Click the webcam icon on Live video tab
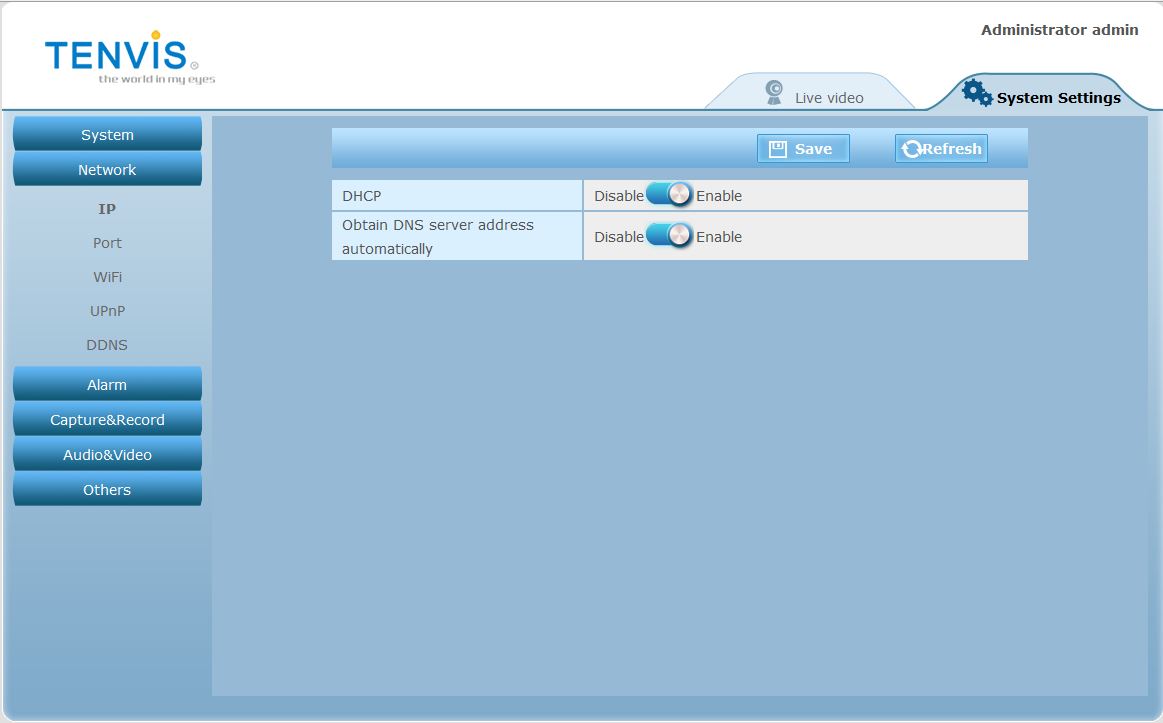The image size is (1163, 723). coord(774,93)
